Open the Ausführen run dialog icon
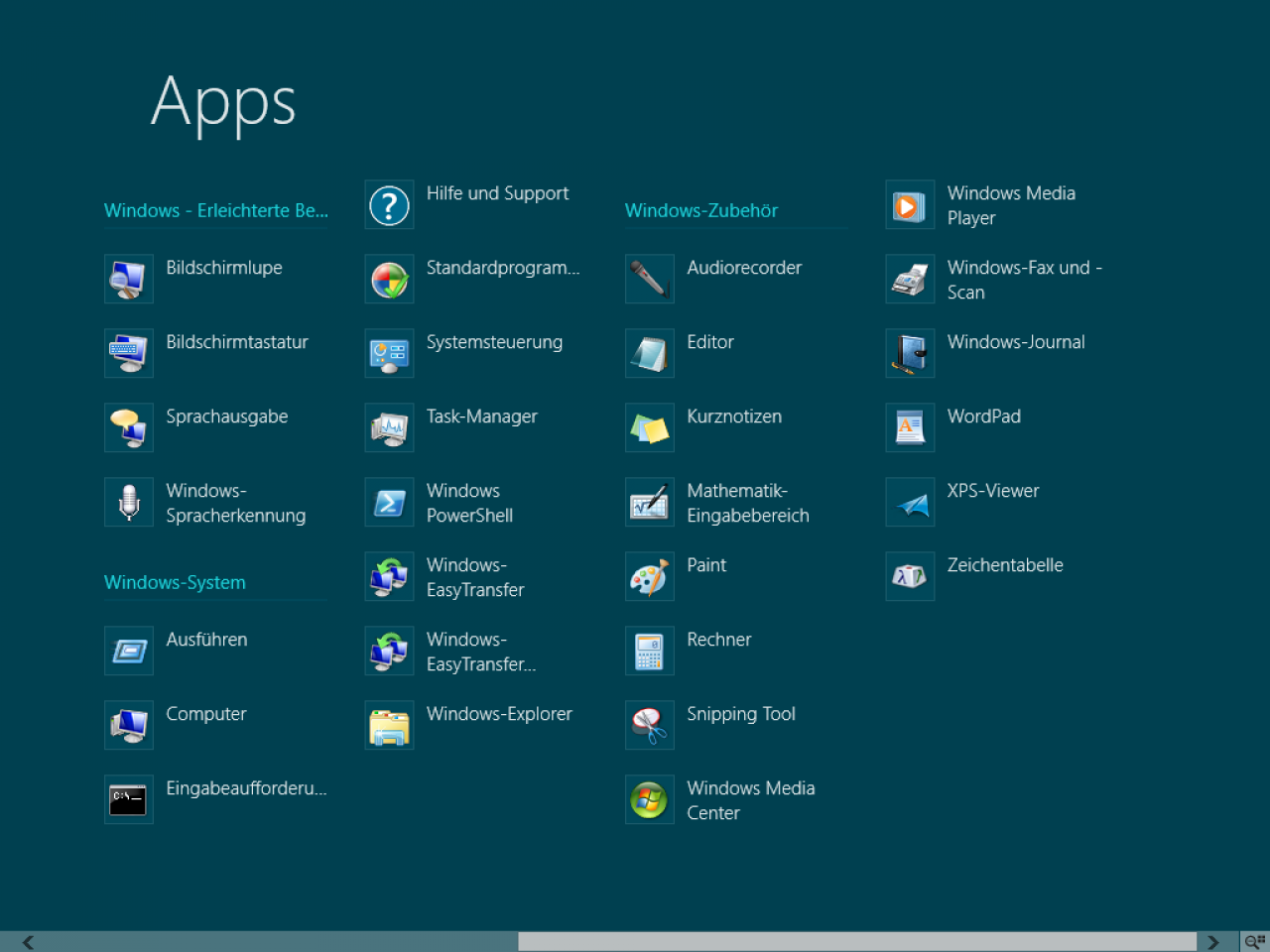The width and height of the screenshot is (1270, 952). pos(129,651)
